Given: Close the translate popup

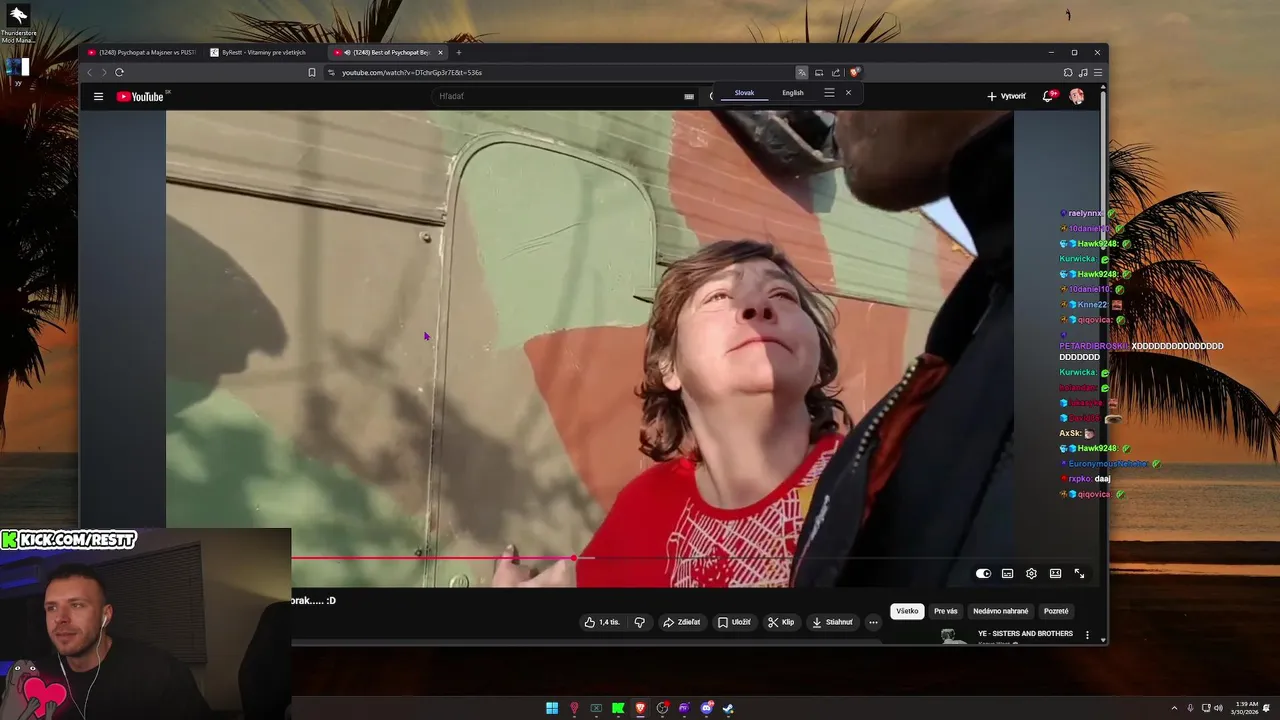Looking at the screenshot, I should pyautogui.click(x=848, y=93).
